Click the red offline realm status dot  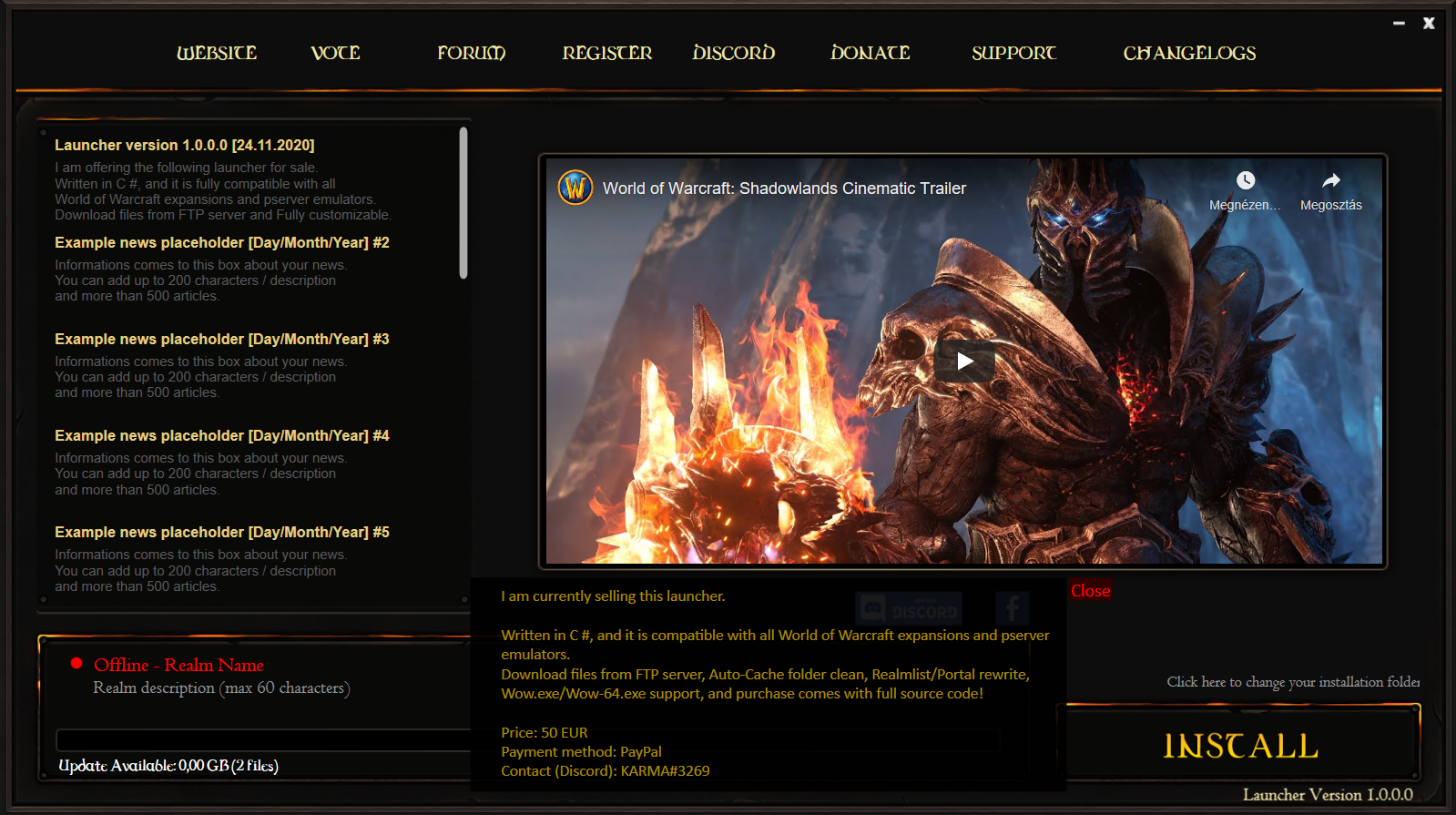[x=76, y=663]
